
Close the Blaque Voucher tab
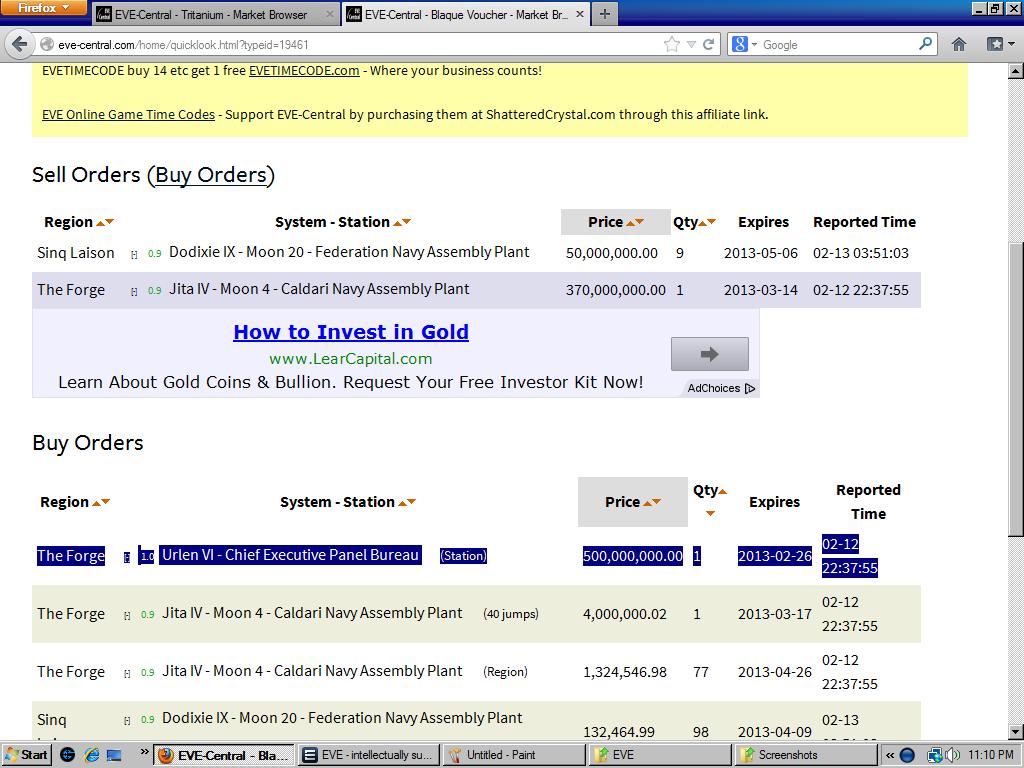click(x=579, y=14)
